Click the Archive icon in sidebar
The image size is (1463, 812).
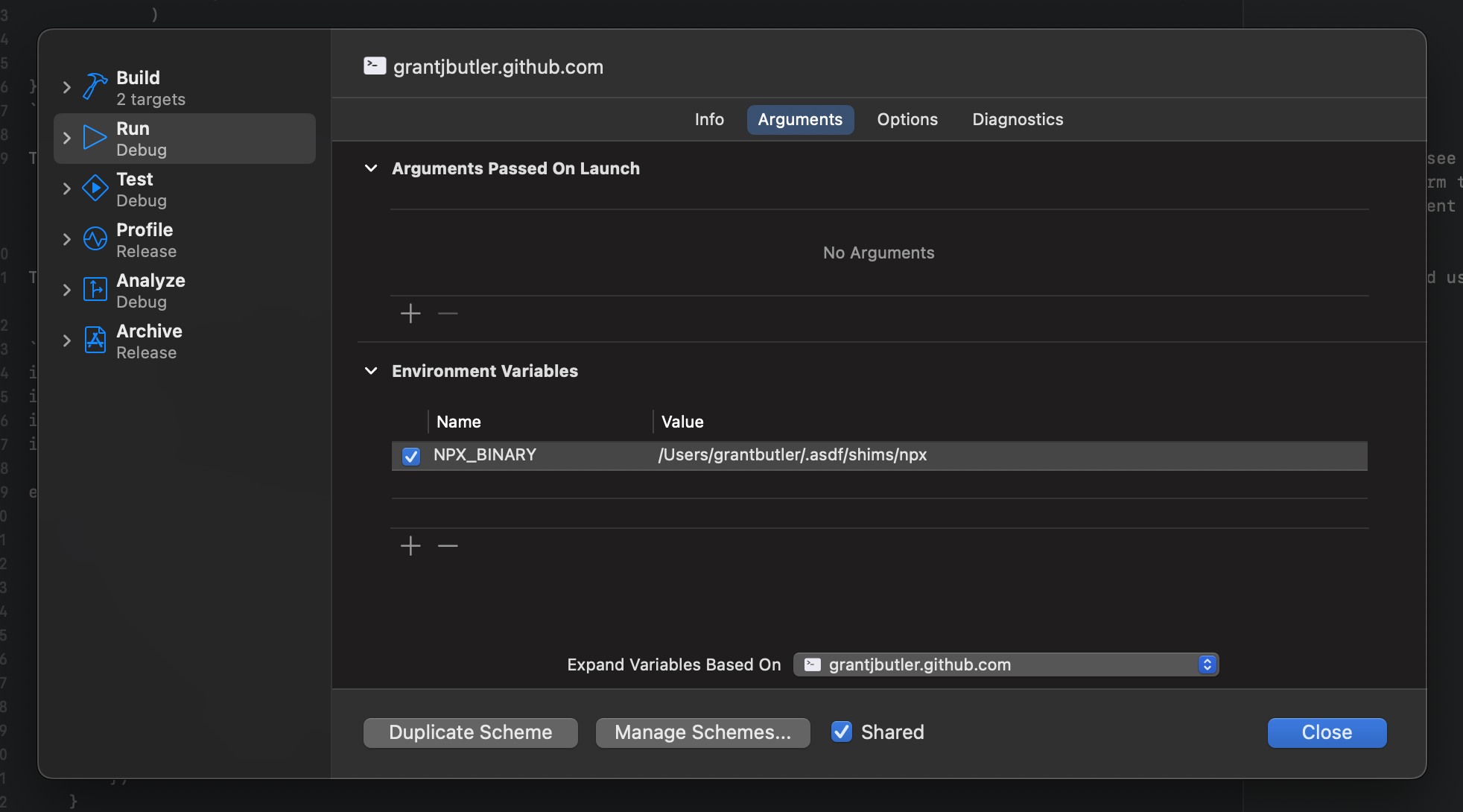[95, 340]
